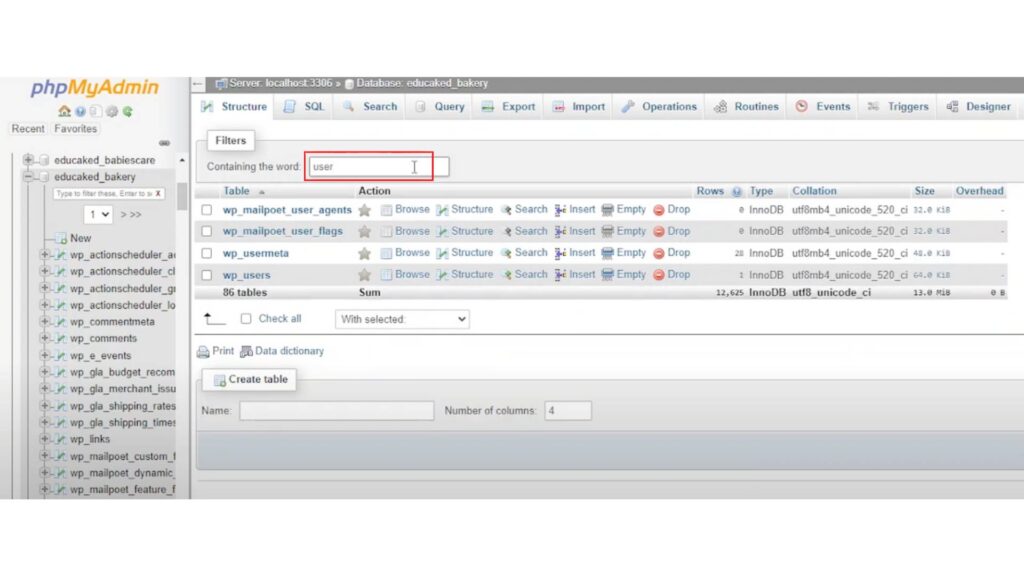Screen dimensions: 1024x576
Task: Click the New table icon in tree
Action: pyautogui.click(x=61, y=238)
